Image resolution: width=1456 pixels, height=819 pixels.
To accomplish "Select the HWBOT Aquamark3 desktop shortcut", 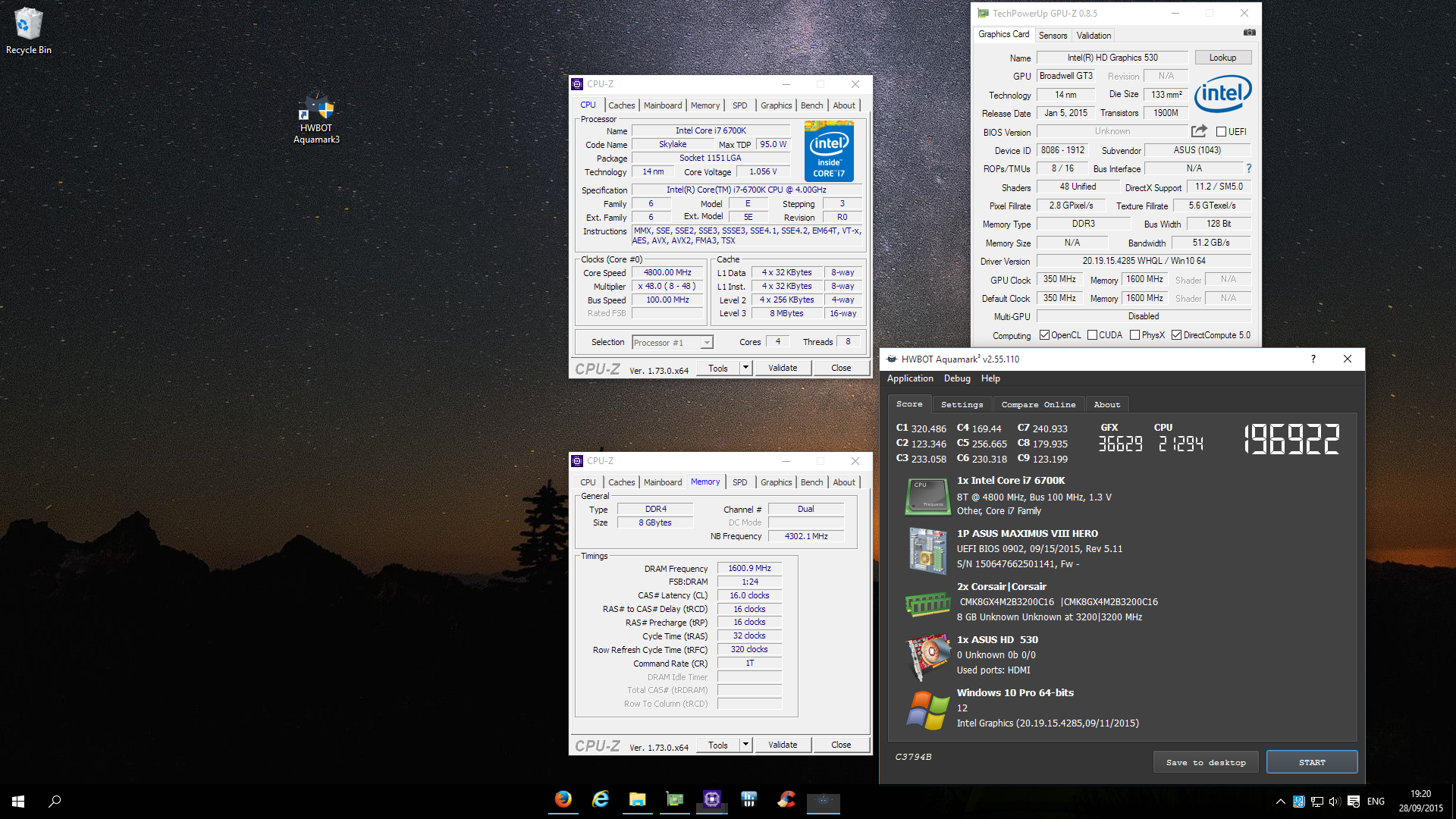I will [x=316, y=119].
